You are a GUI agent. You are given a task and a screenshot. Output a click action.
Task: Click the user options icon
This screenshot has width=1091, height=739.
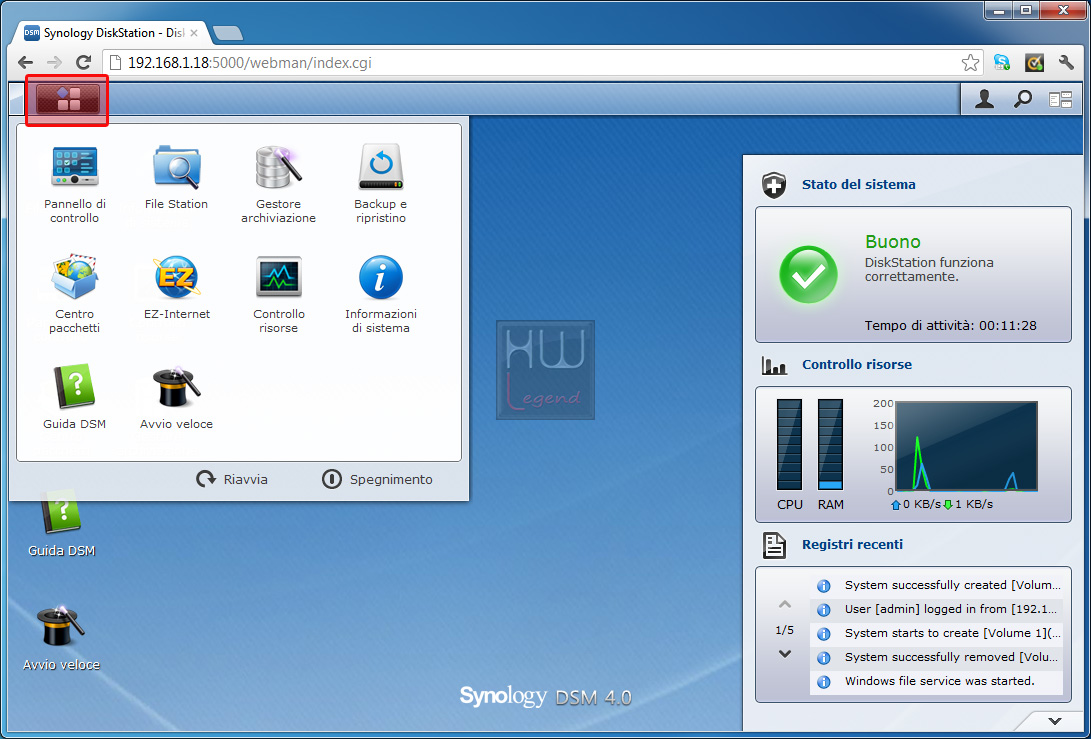pos(984,100)
